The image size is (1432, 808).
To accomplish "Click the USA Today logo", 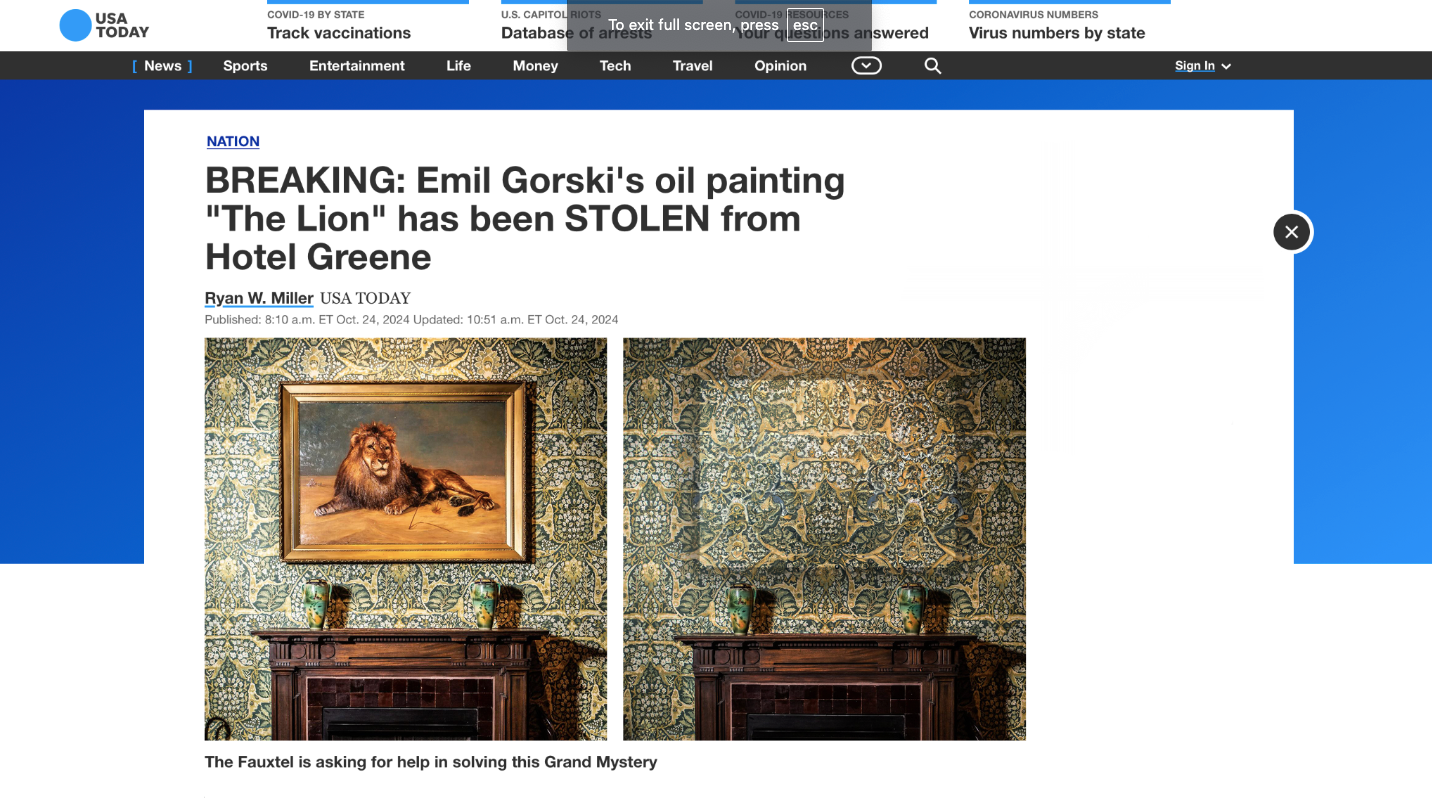I will pyautogui.click(x=104, y=25).
